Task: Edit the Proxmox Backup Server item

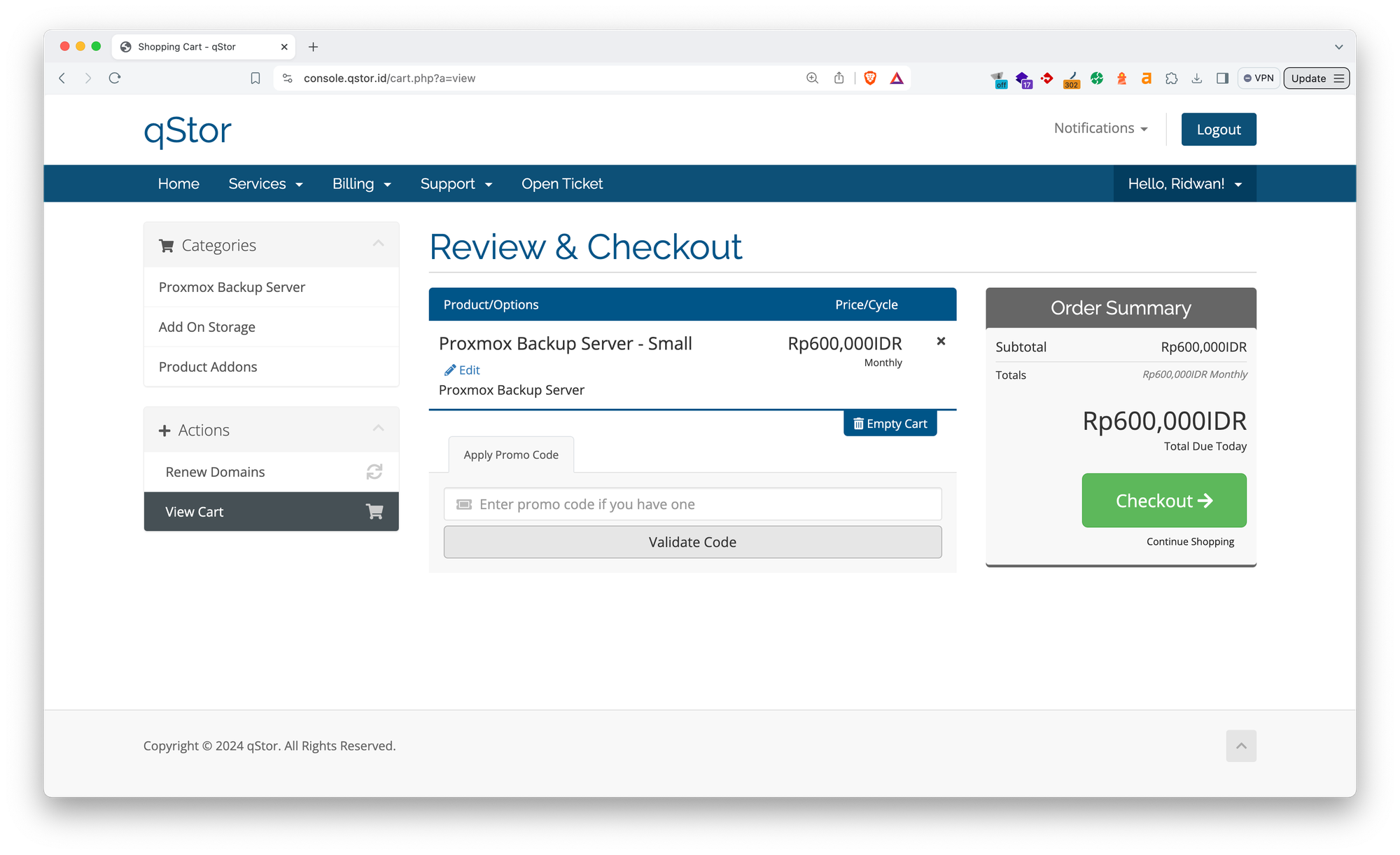Action: (x=463, y=370)
